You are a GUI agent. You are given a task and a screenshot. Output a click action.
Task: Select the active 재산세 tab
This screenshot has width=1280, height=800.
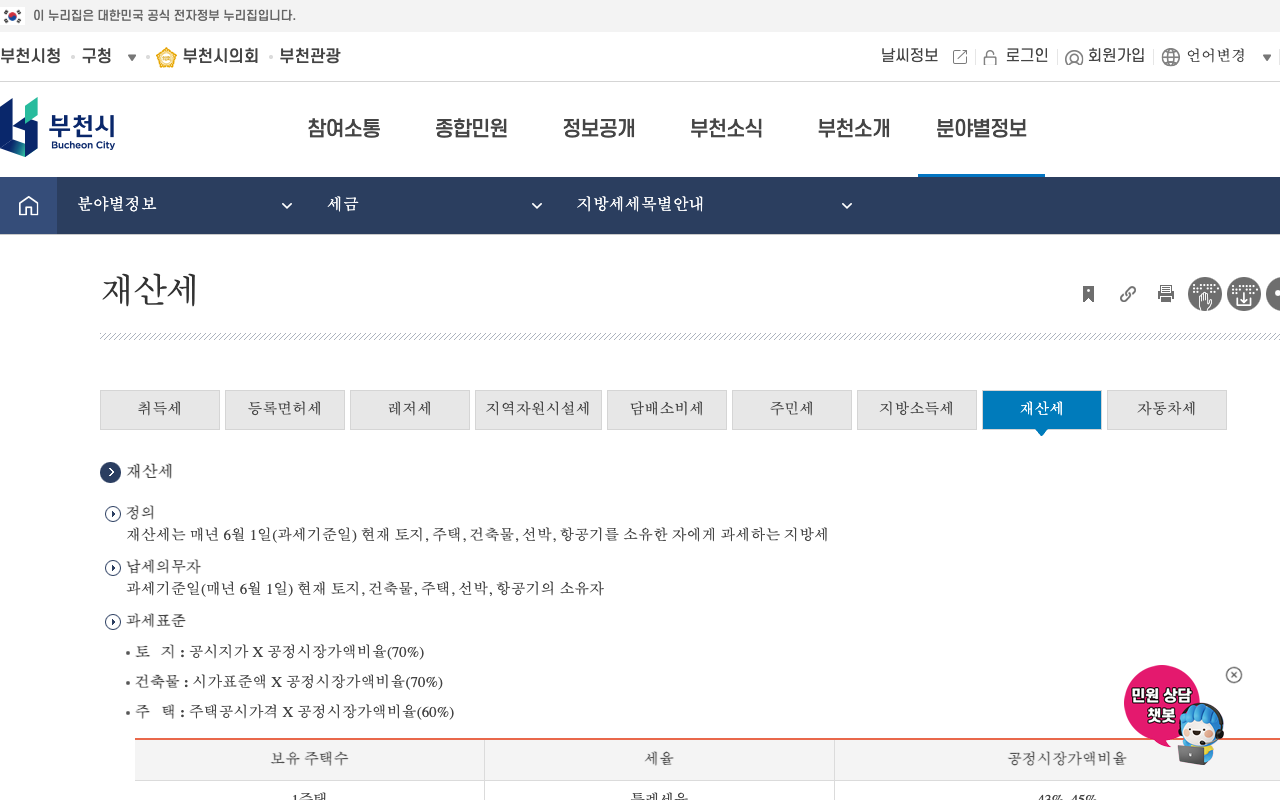(x=1042, y=410)
